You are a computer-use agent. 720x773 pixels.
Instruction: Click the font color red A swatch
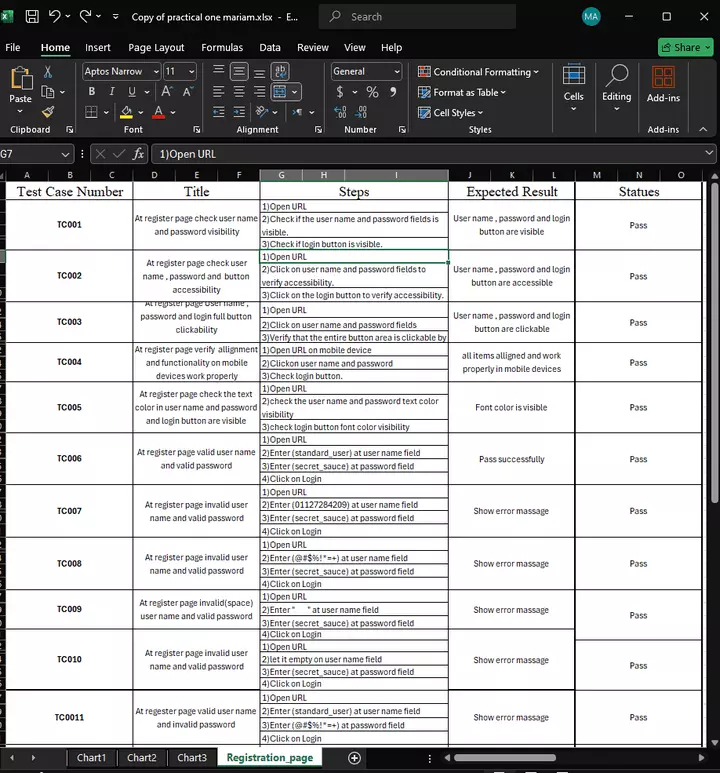pos(156,112)
